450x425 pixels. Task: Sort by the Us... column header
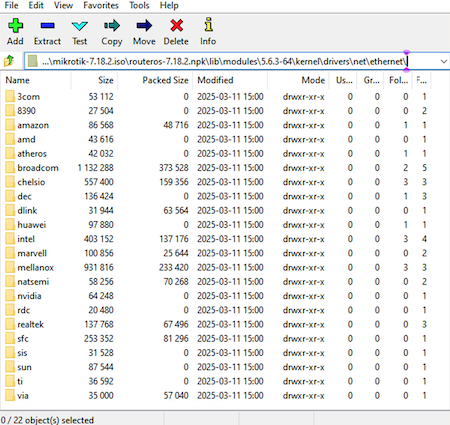coord(343,80)
